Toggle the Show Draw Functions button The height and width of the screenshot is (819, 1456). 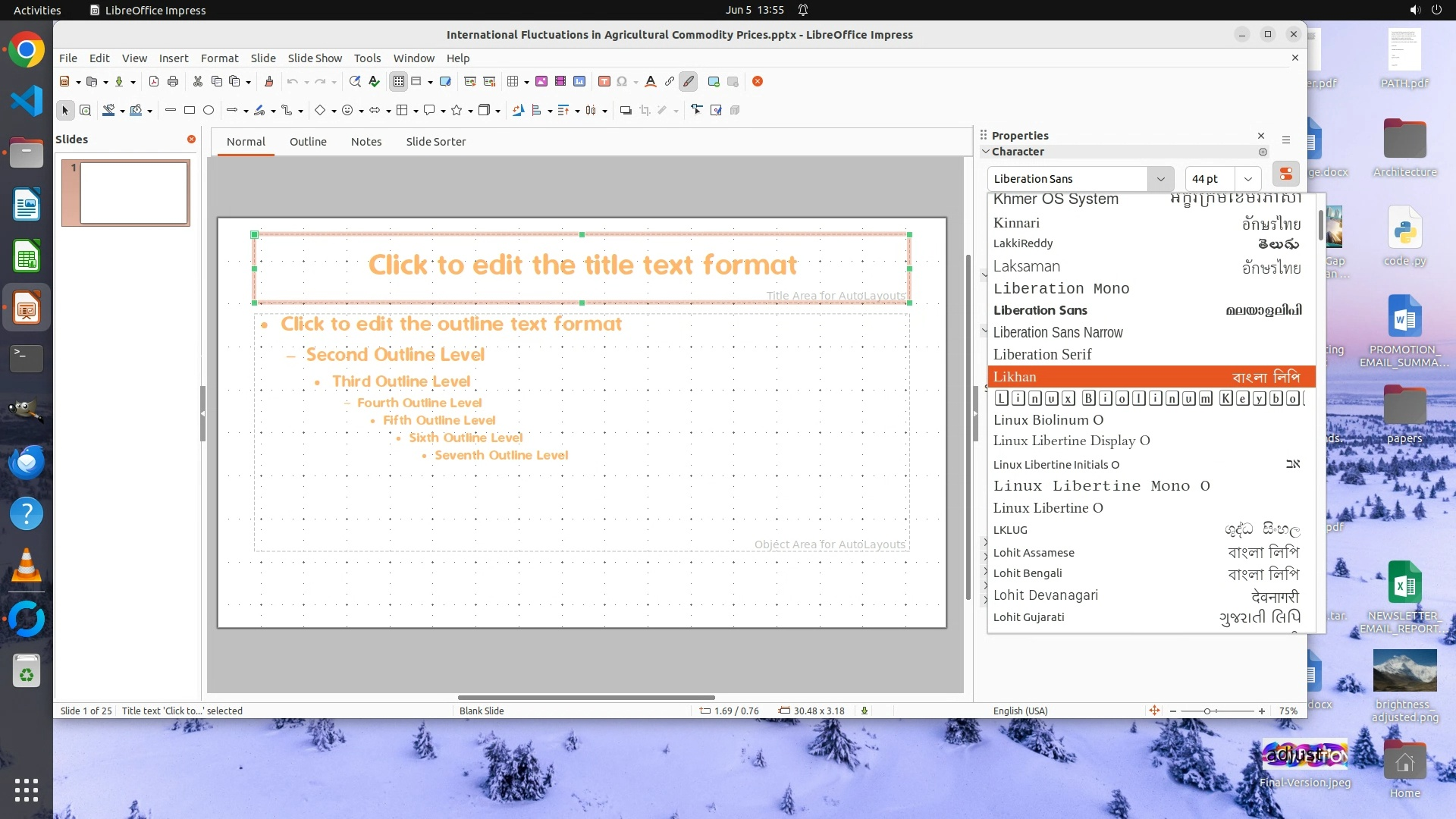click(689, 82)
